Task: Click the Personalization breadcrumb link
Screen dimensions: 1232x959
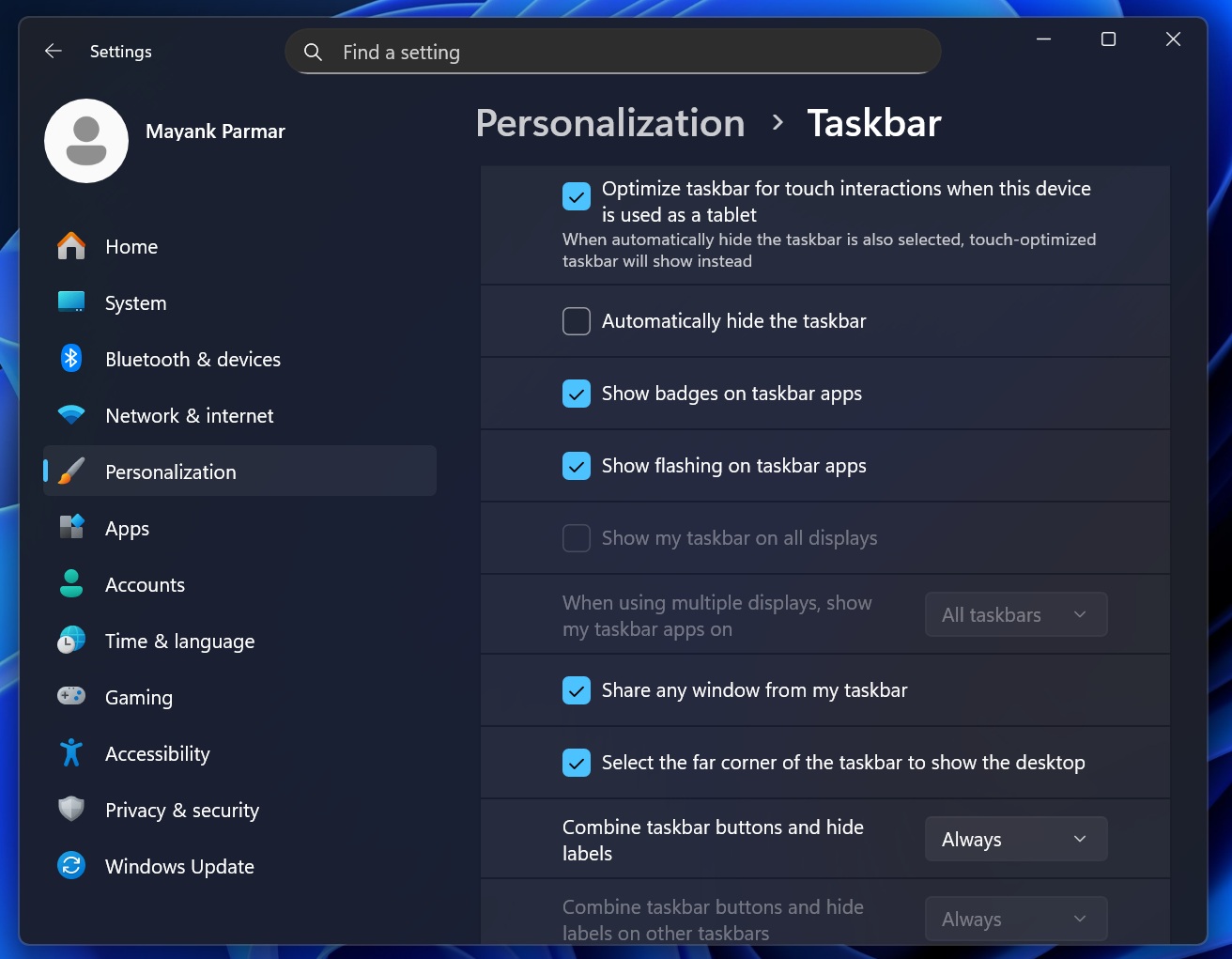Action: tap(610, 123)
